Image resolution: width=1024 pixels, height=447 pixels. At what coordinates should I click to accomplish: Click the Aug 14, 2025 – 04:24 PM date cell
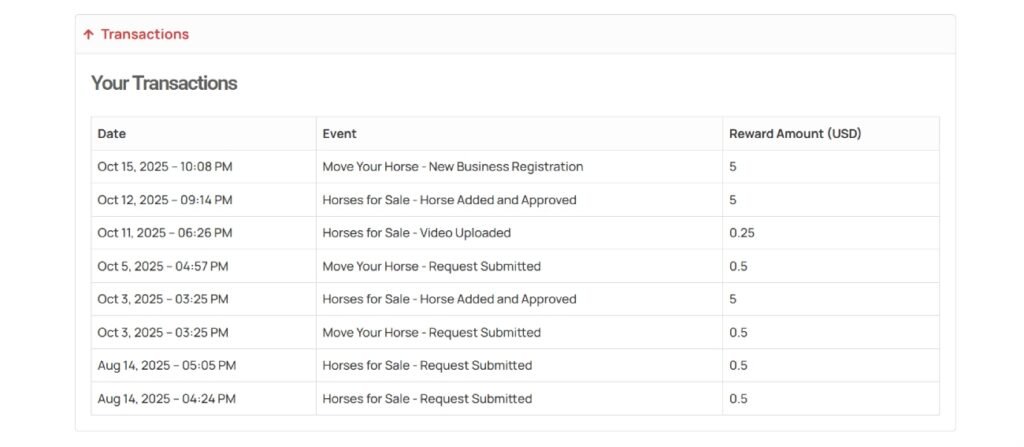166,398
